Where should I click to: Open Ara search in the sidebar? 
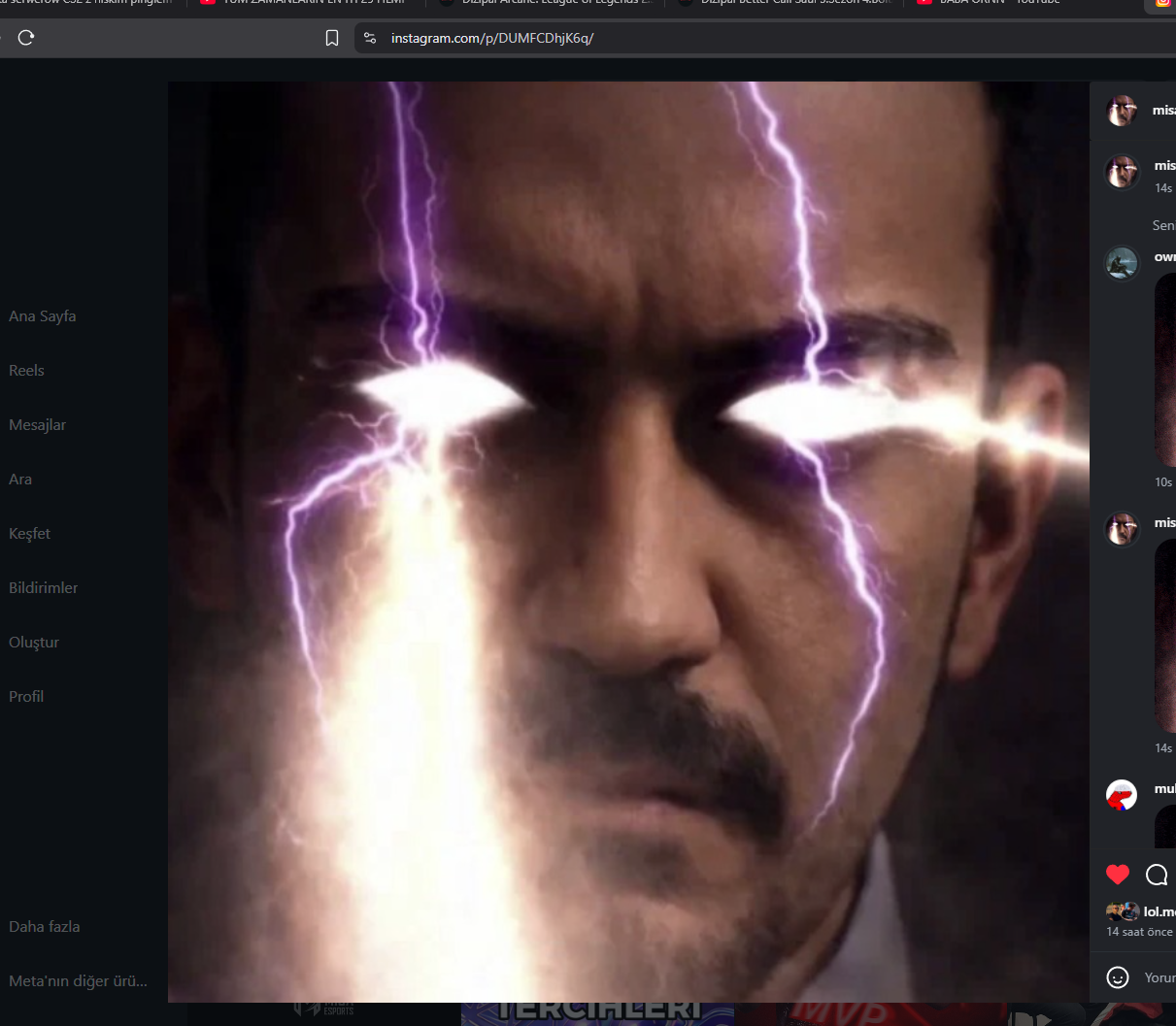[20, 480]
